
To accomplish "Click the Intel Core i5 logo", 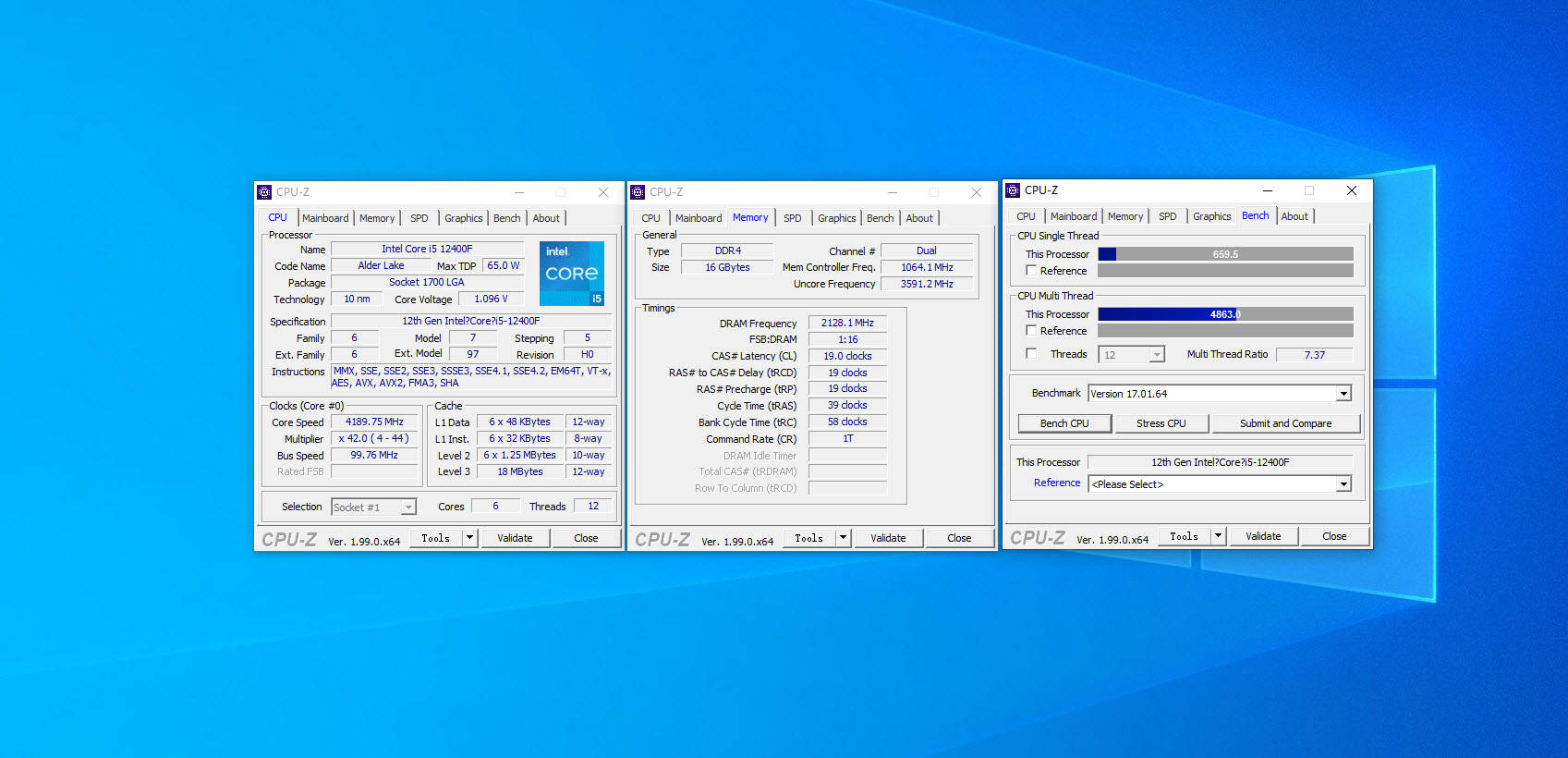I will (572, 274).
